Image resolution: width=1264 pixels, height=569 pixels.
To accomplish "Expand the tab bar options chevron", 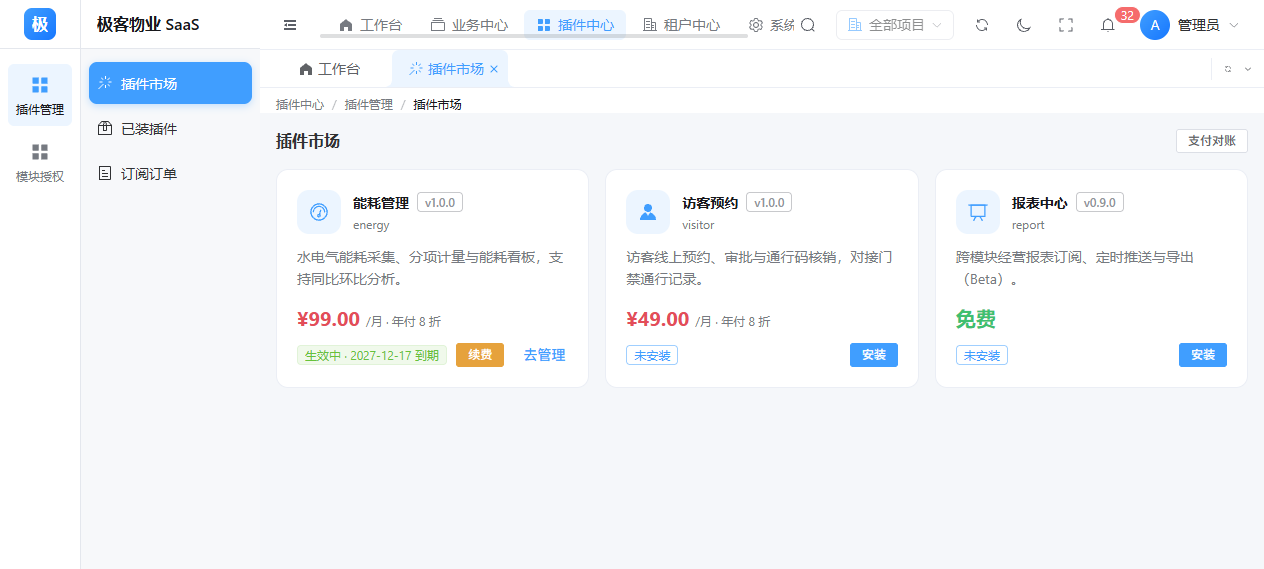I will tap(1248, 69).
